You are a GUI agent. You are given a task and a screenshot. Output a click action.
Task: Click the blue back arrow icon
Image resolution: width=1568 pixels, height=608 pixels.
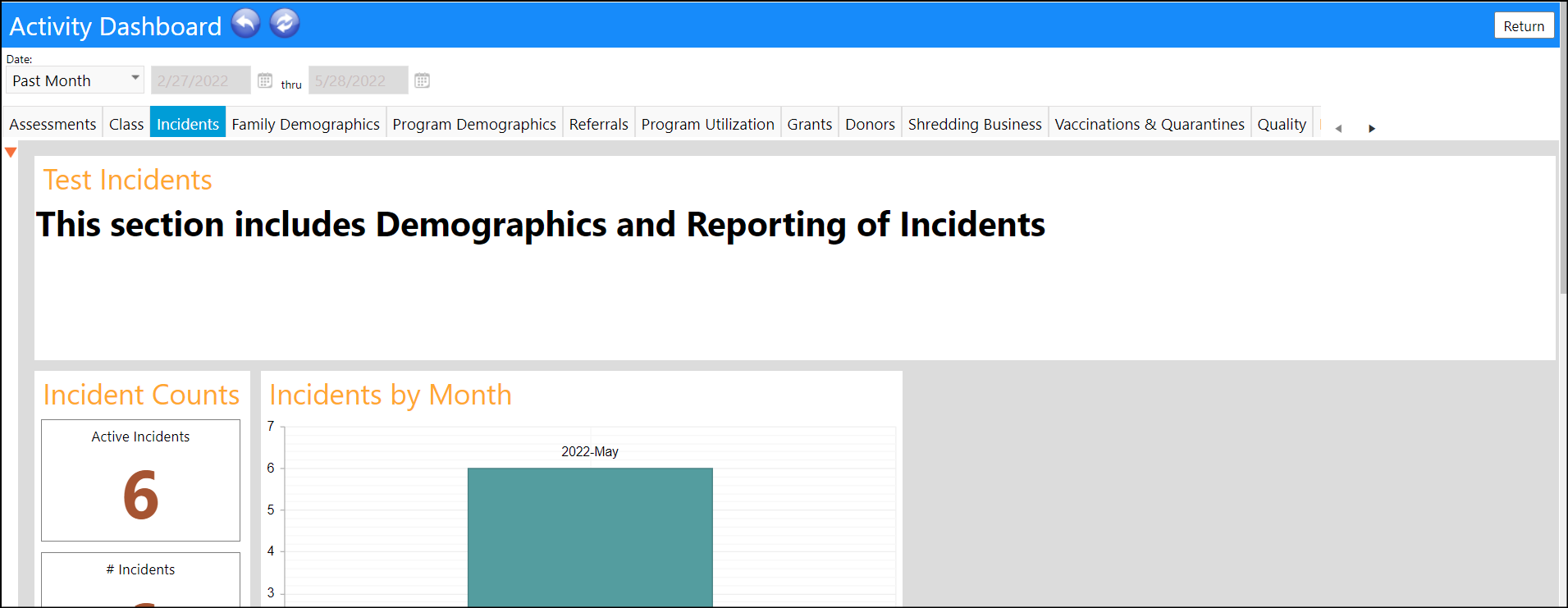point(245,24)
